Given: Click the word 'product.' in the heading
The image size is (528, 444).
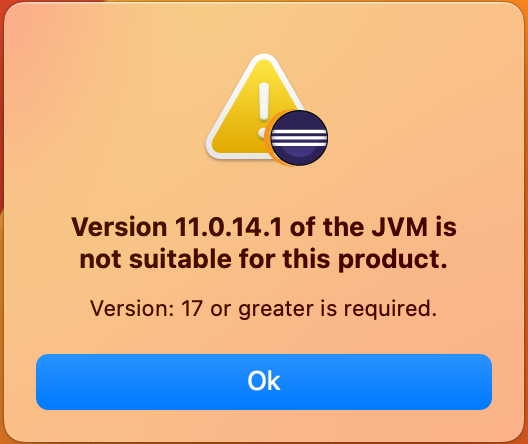Looking at the screenshot, I should tap(393, 260).
